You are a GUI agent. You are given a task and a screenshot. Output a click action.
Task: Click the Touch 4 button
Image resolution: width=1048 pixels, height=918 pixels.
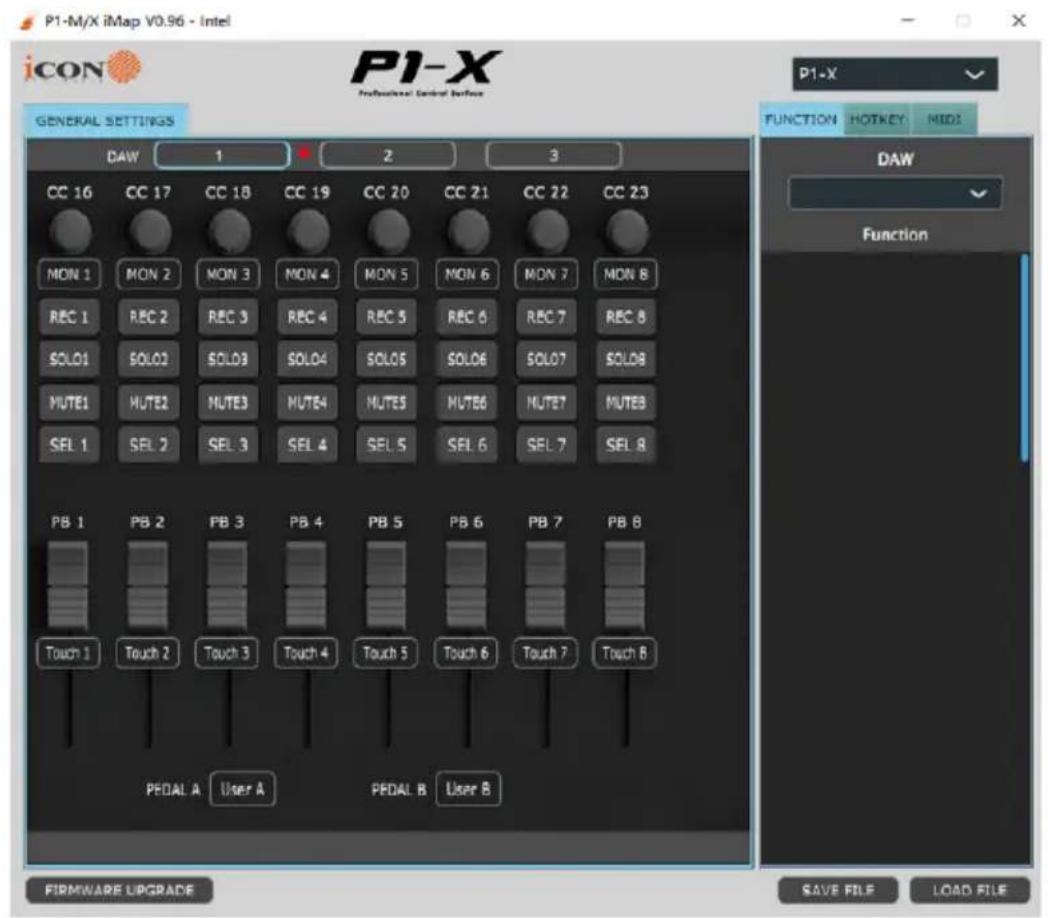click(x=306, y=653)
